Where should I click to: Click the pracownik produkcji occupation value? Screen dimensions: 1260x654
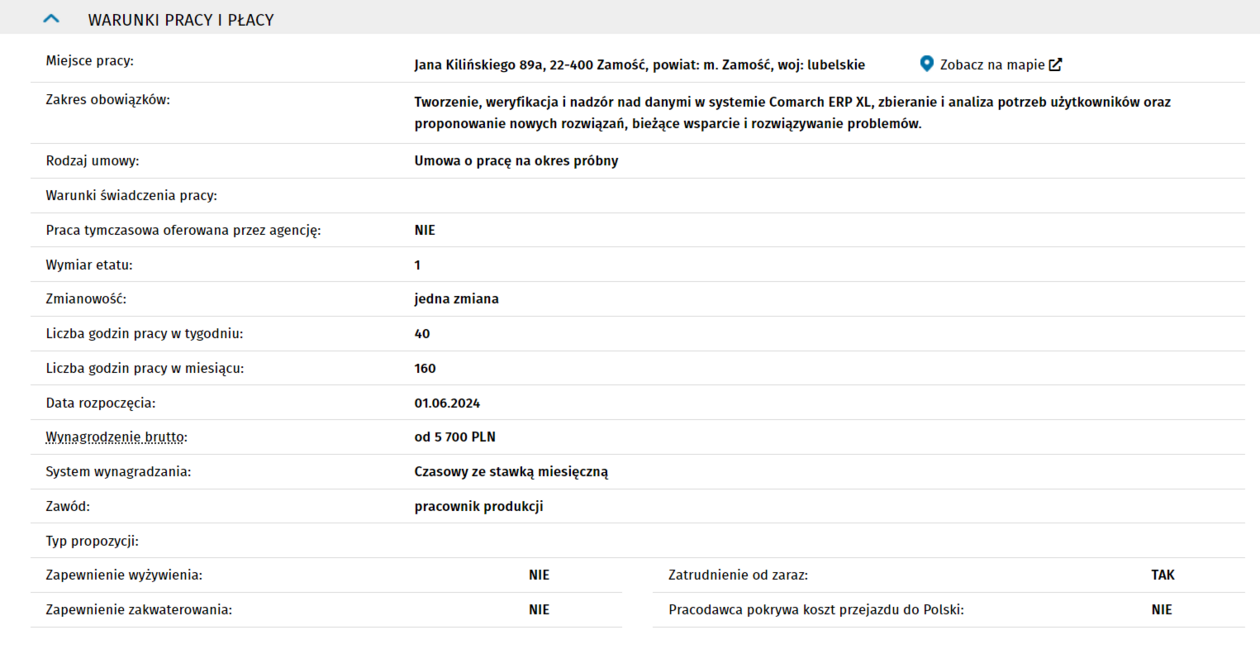pos(478,506)
